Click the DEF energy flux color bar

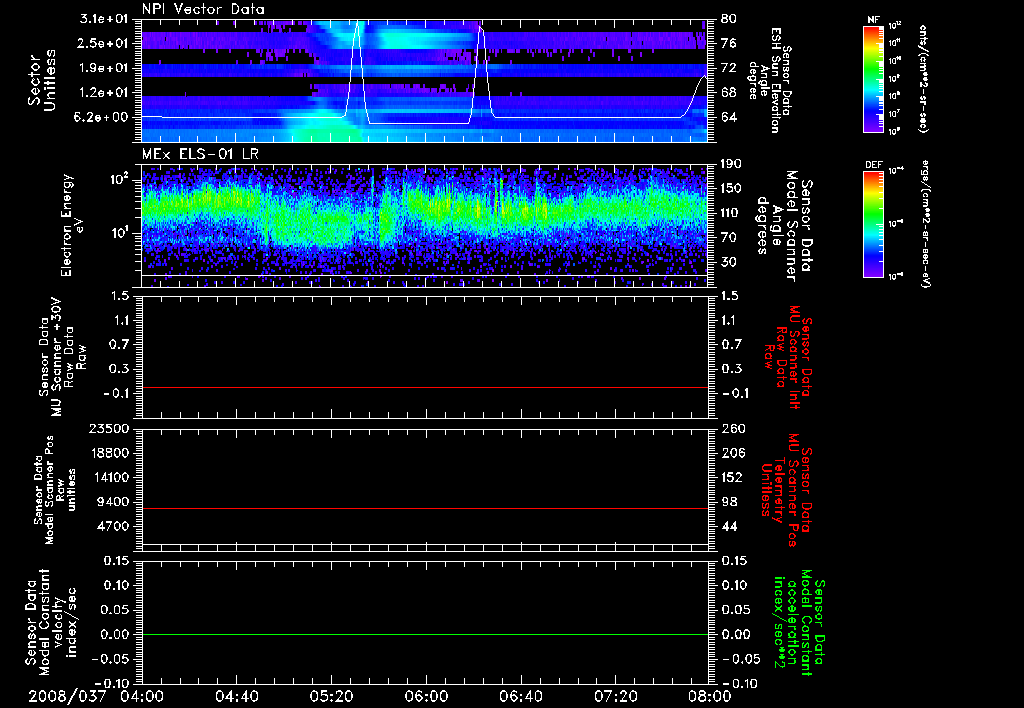[x=873, y=224]
